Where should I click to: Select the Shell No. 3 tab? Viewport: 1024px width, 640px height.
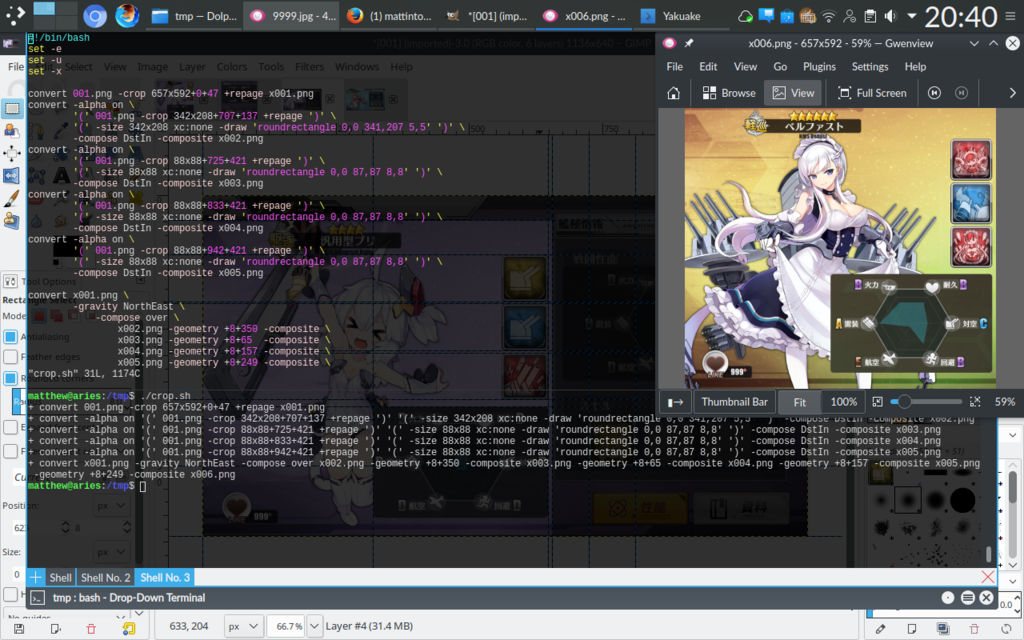coord(165,577)
